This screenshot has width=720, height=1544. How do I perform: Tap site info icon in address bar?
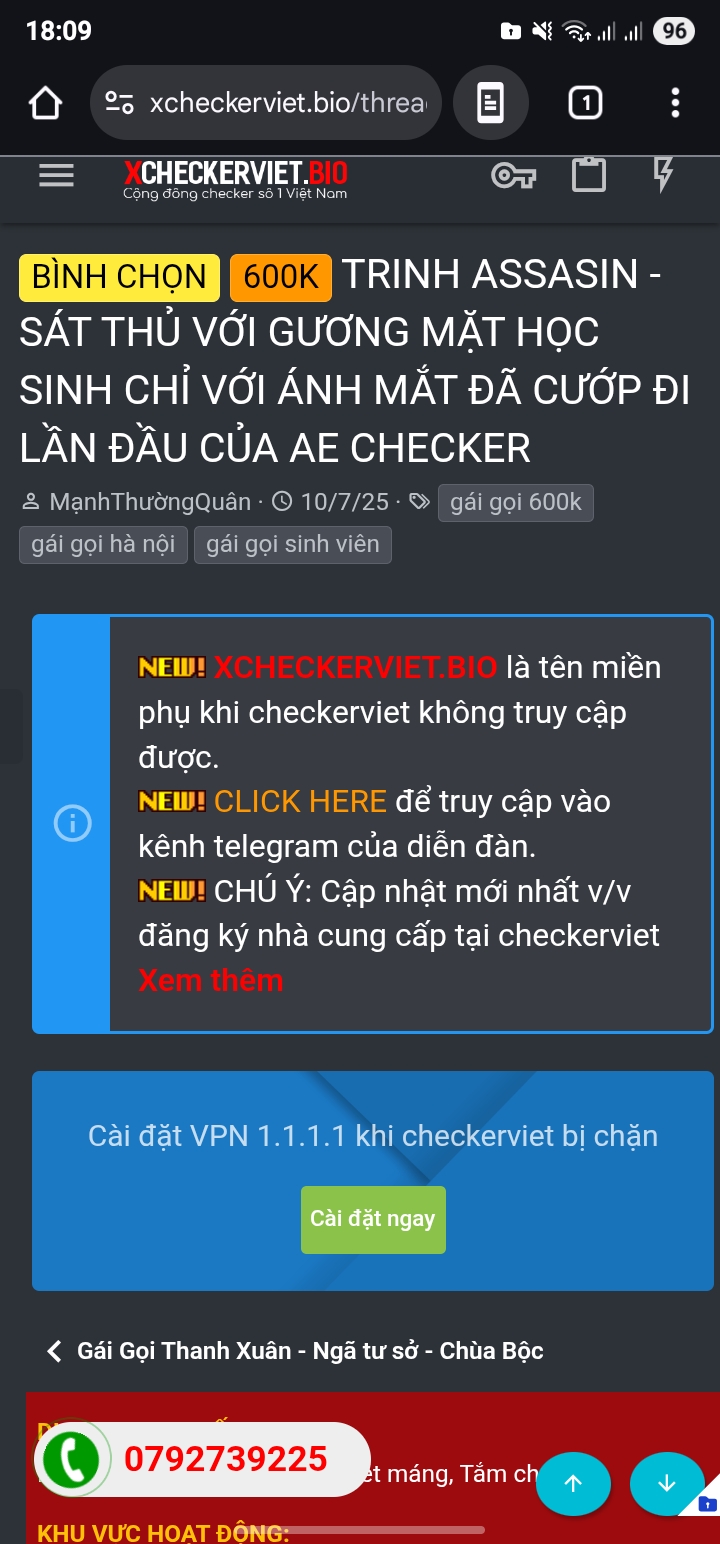[120, 102]
